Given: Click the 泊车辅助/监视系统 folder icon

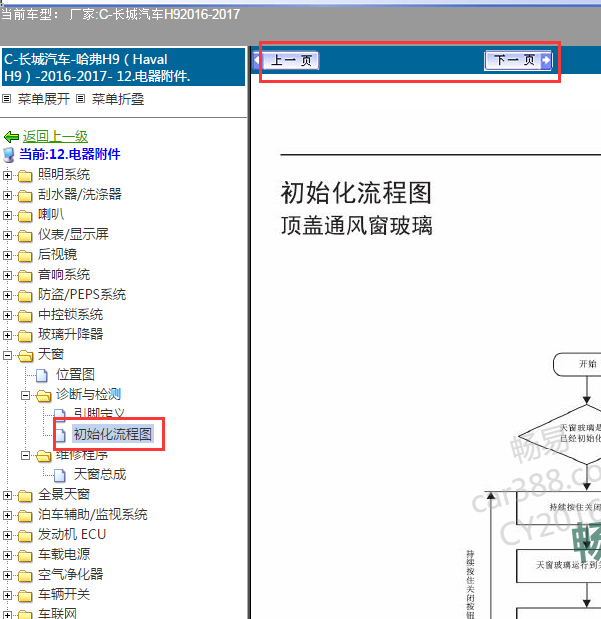Looking at the screenshot, I should click(25, 516).
